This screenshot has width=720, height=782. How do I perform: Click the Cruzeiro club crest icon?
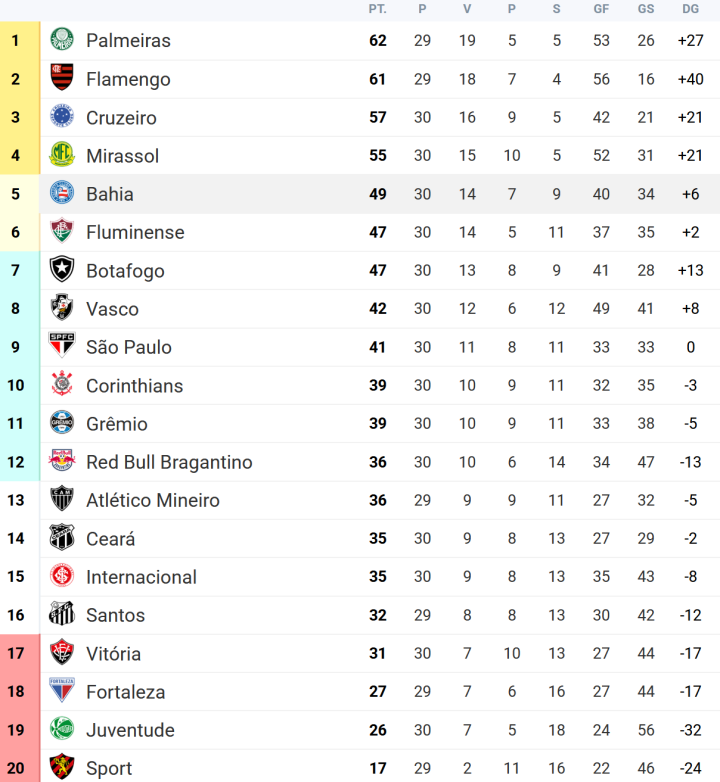pos(62,117)
